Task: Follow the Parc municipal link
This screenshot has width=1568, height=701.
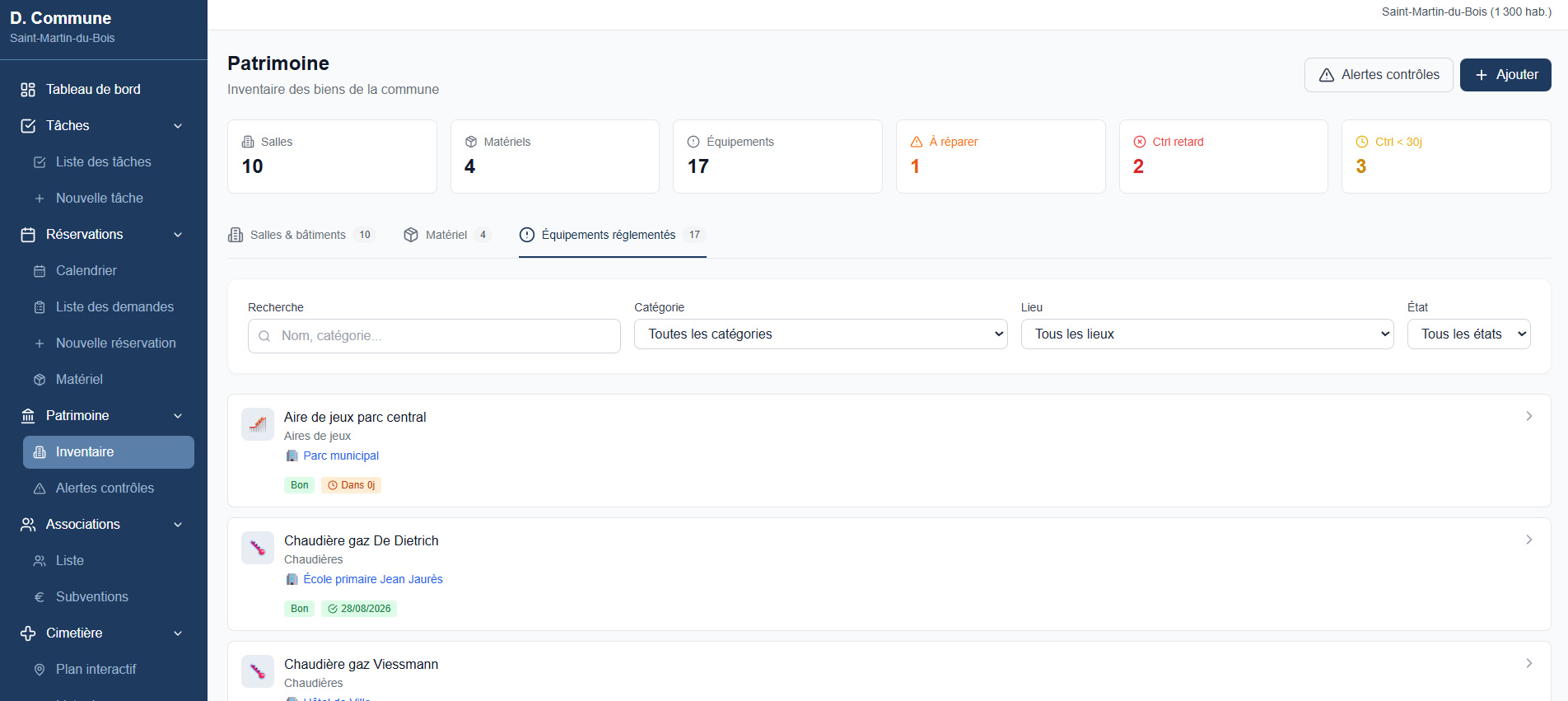Action: (341, 456)
